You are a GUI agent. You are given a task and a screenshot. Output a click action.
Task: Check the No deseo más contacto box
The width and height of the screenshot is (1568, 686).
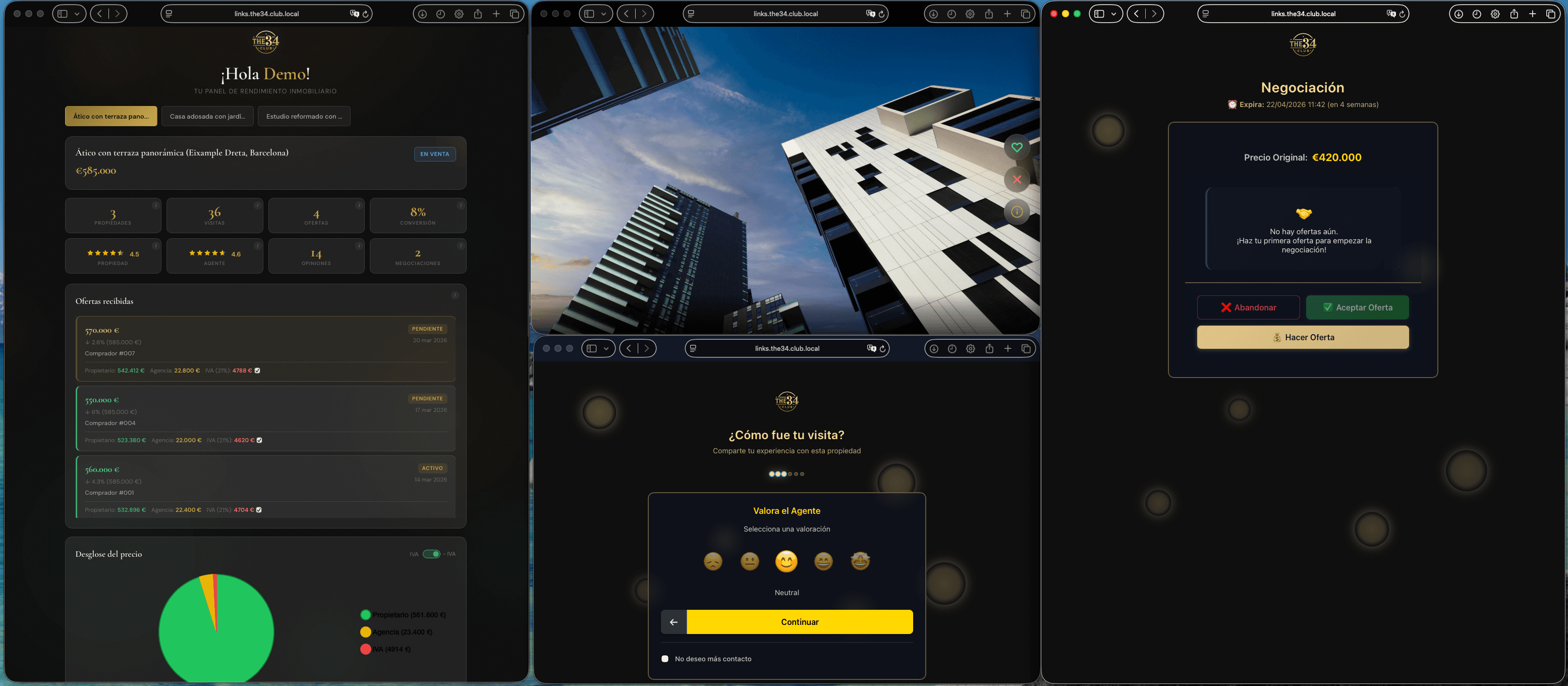(665, 659)
